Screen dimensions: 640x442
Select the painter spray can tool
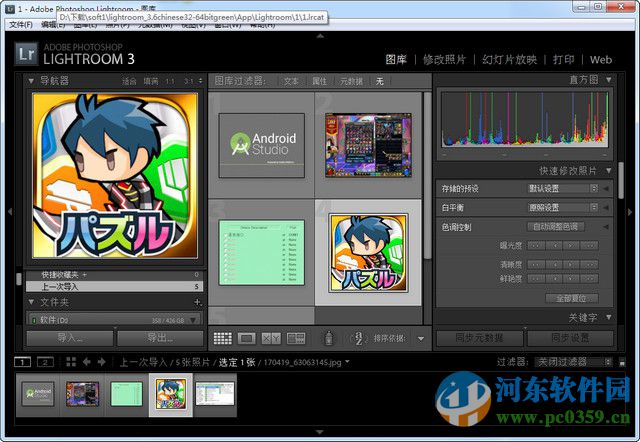pyautogui.click(x=329, y=338)
